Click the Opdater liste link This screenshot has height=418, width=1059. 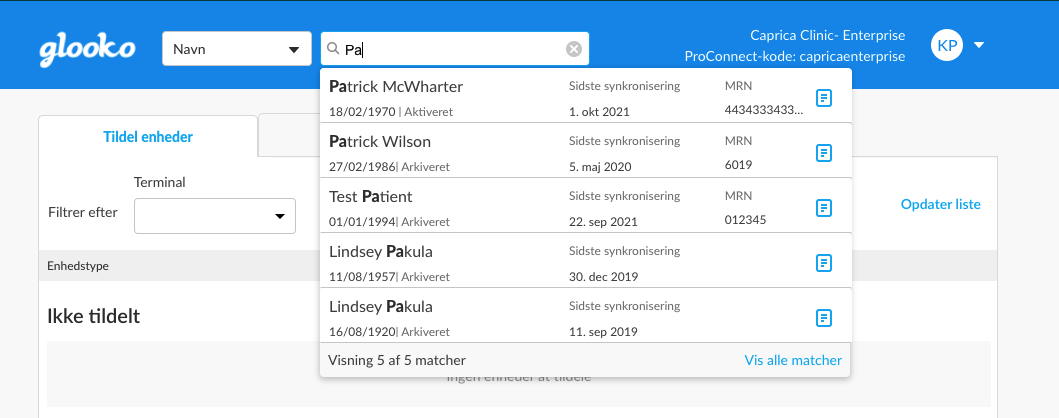[940, 204]
